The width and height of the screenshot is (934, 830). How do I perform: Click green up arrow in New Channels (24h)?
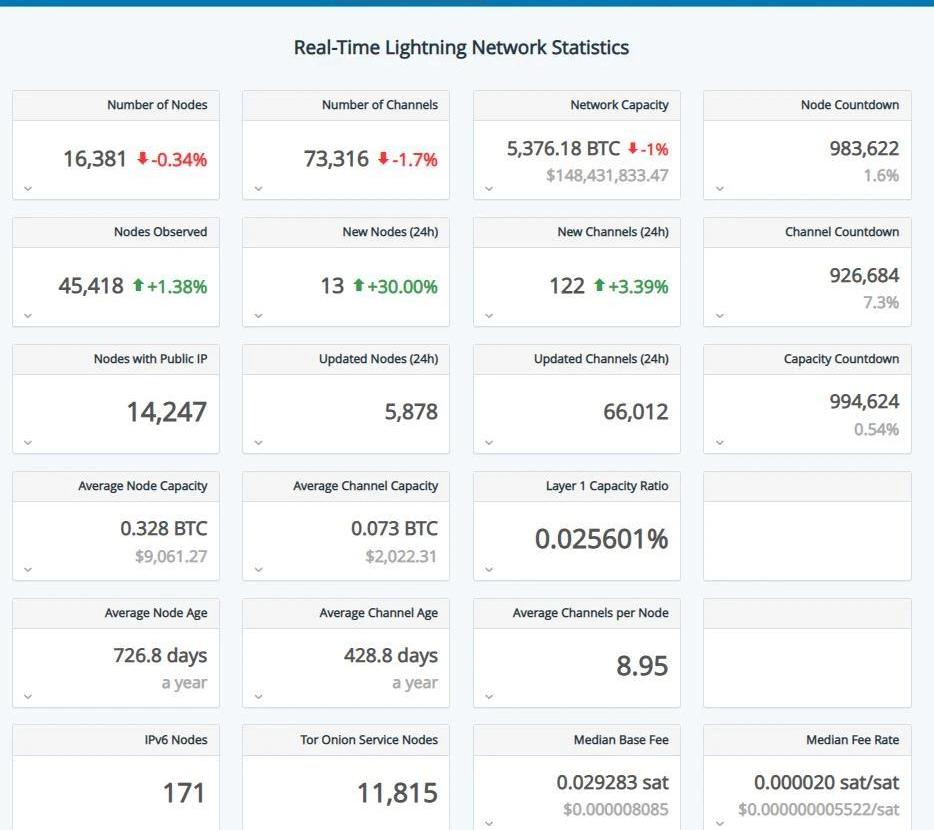pyautogui.click(x=599, y=286)
